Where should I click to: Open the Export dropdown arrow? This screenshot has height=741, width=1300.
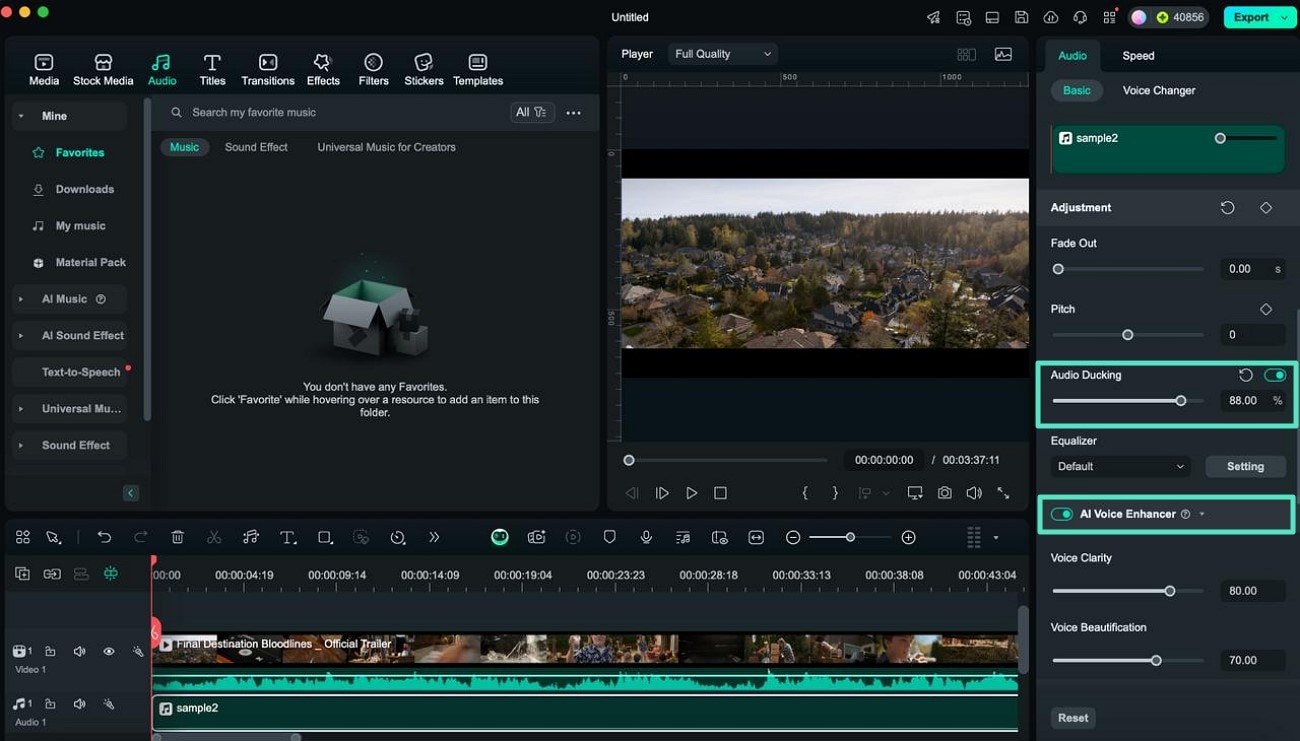coord(1283,17)
